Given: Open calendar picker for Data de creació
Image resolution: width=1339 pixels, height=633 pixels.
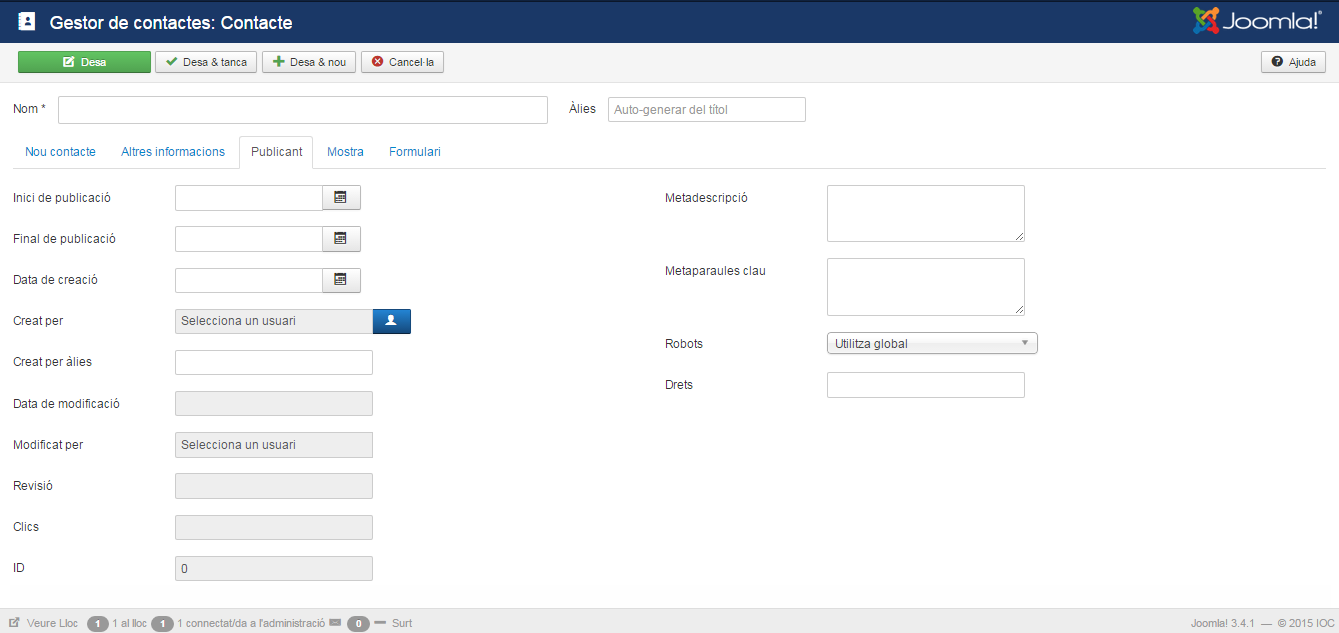Looking at the screenshot, I should 341,280.
